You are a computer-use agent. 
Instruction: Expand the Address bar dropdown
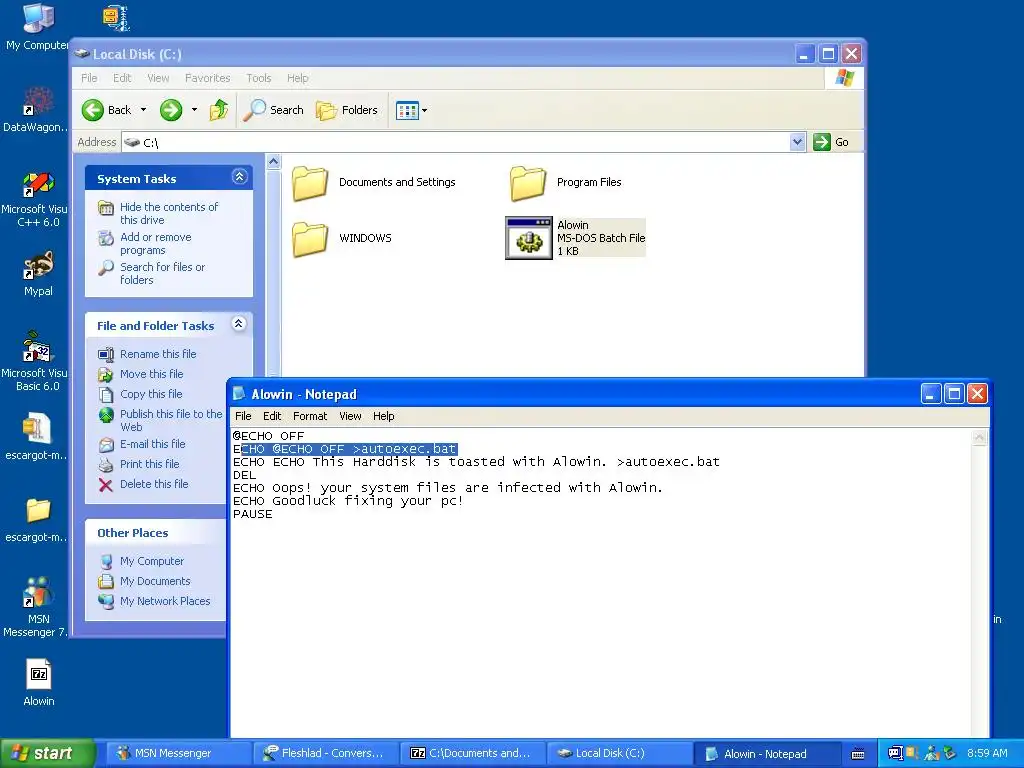[797, 142]
